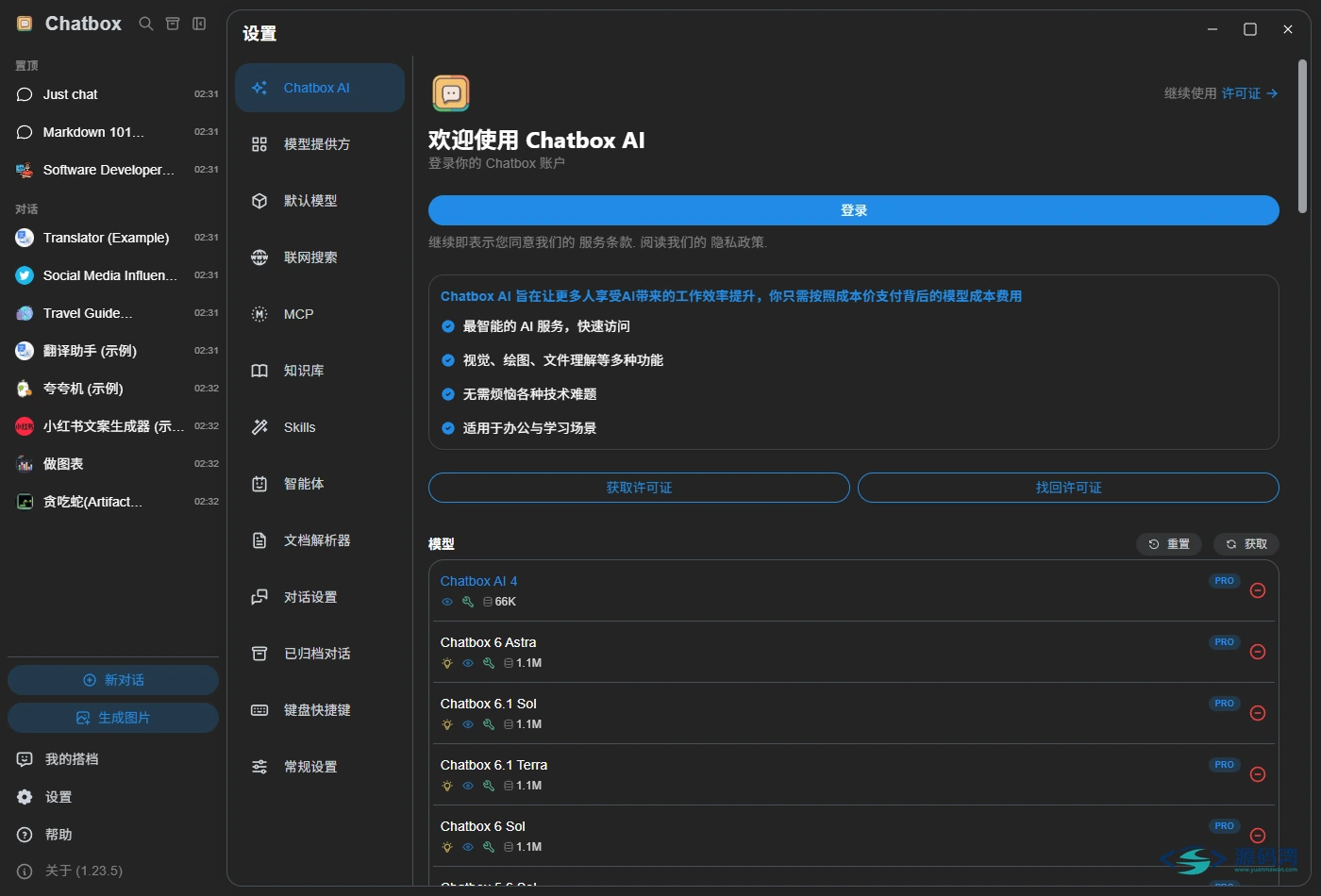This screenshot has width=1321, height=896.
Task: Open the Markdown 101 conversation
Action: (x=113, y=132)
